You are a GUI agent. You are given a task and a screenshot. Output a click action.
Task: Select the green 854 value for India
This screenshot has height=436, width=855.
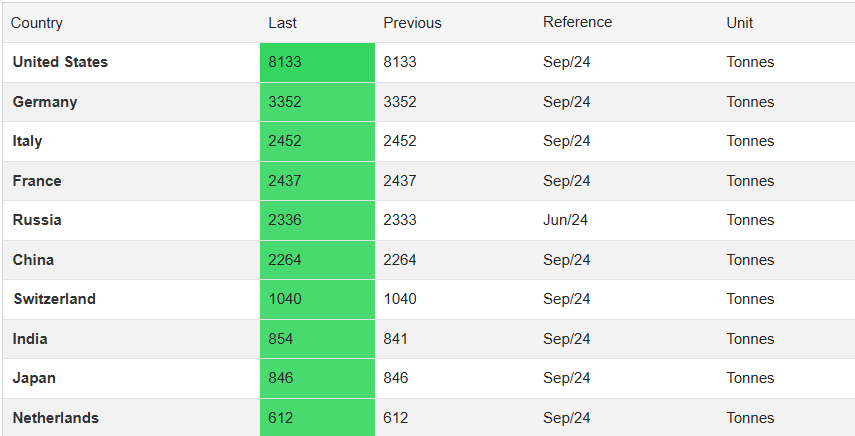tap(281, 339)
